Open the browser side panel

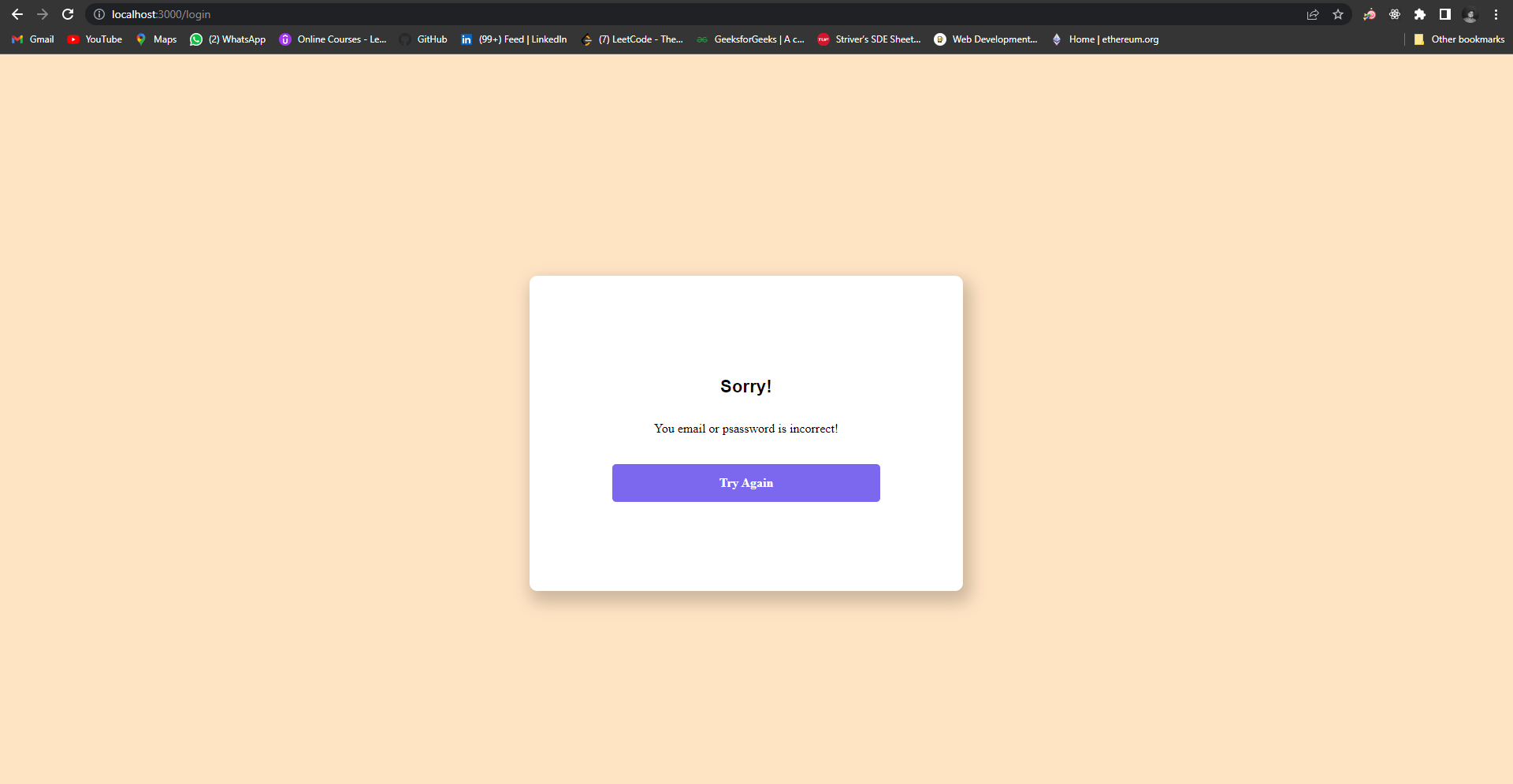point(1446,14)
